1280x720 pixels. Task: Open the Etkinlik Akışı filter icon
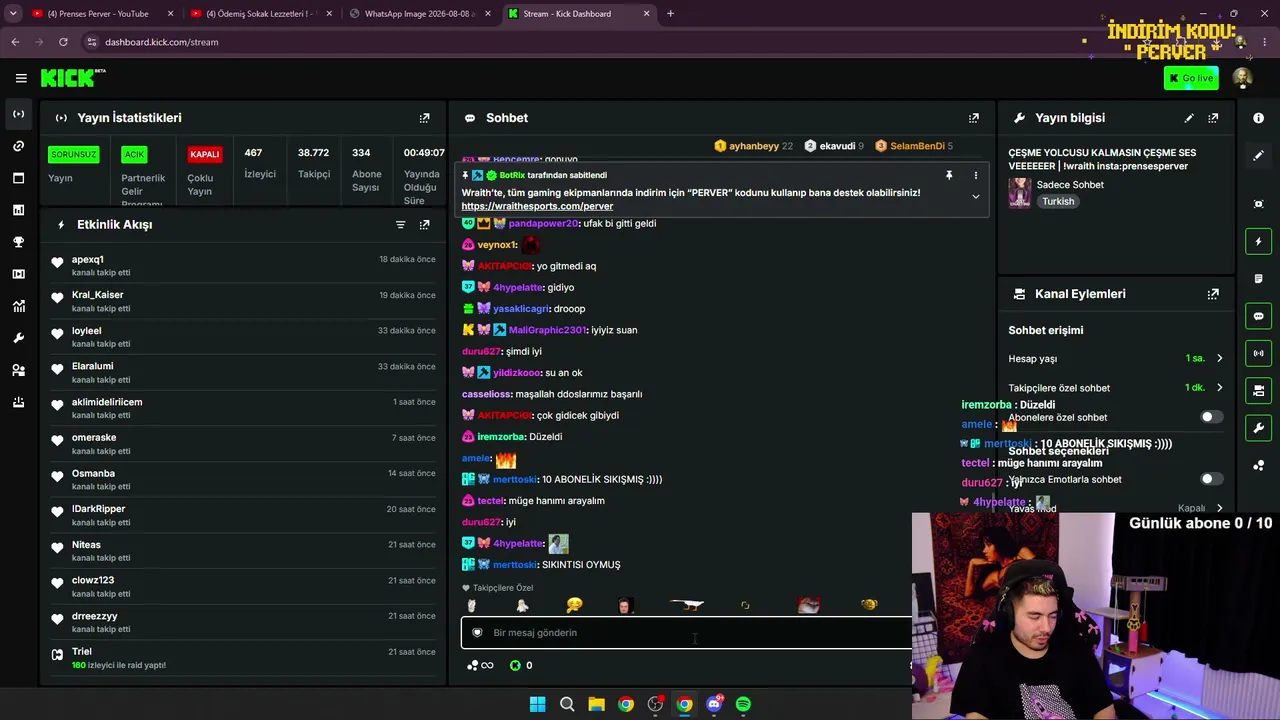[400, 225]
